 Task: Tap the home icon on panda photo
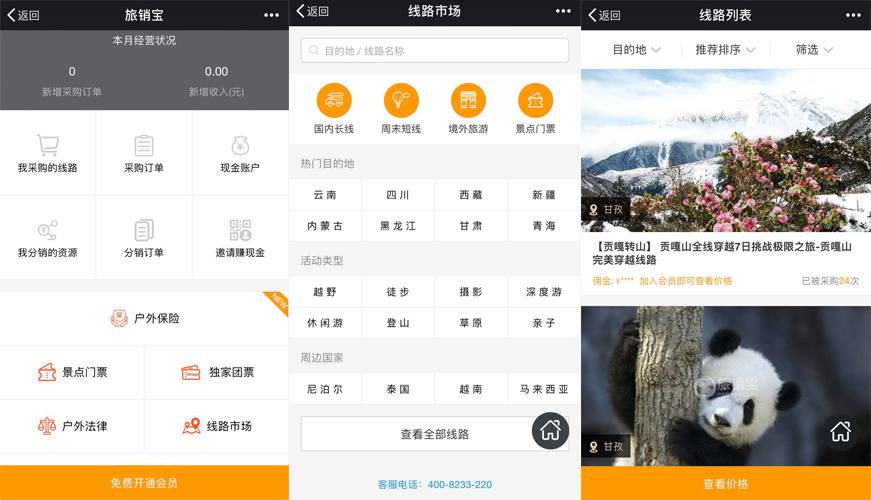pyautogui.click(x=840, y=431)
